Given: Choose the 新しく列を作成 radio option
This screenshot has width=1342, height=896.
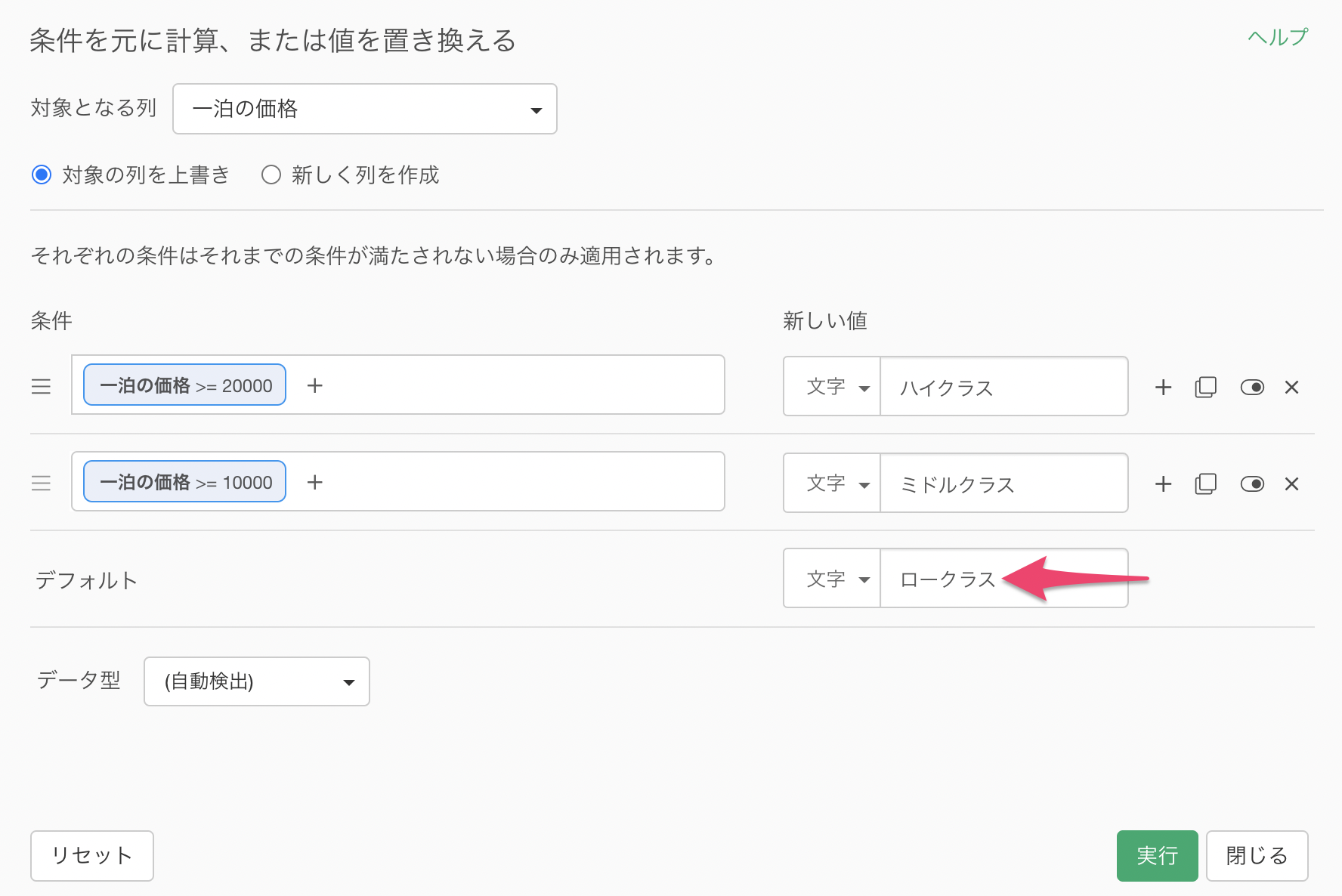Looking at the screenshot, I should (x=271, y=175).
